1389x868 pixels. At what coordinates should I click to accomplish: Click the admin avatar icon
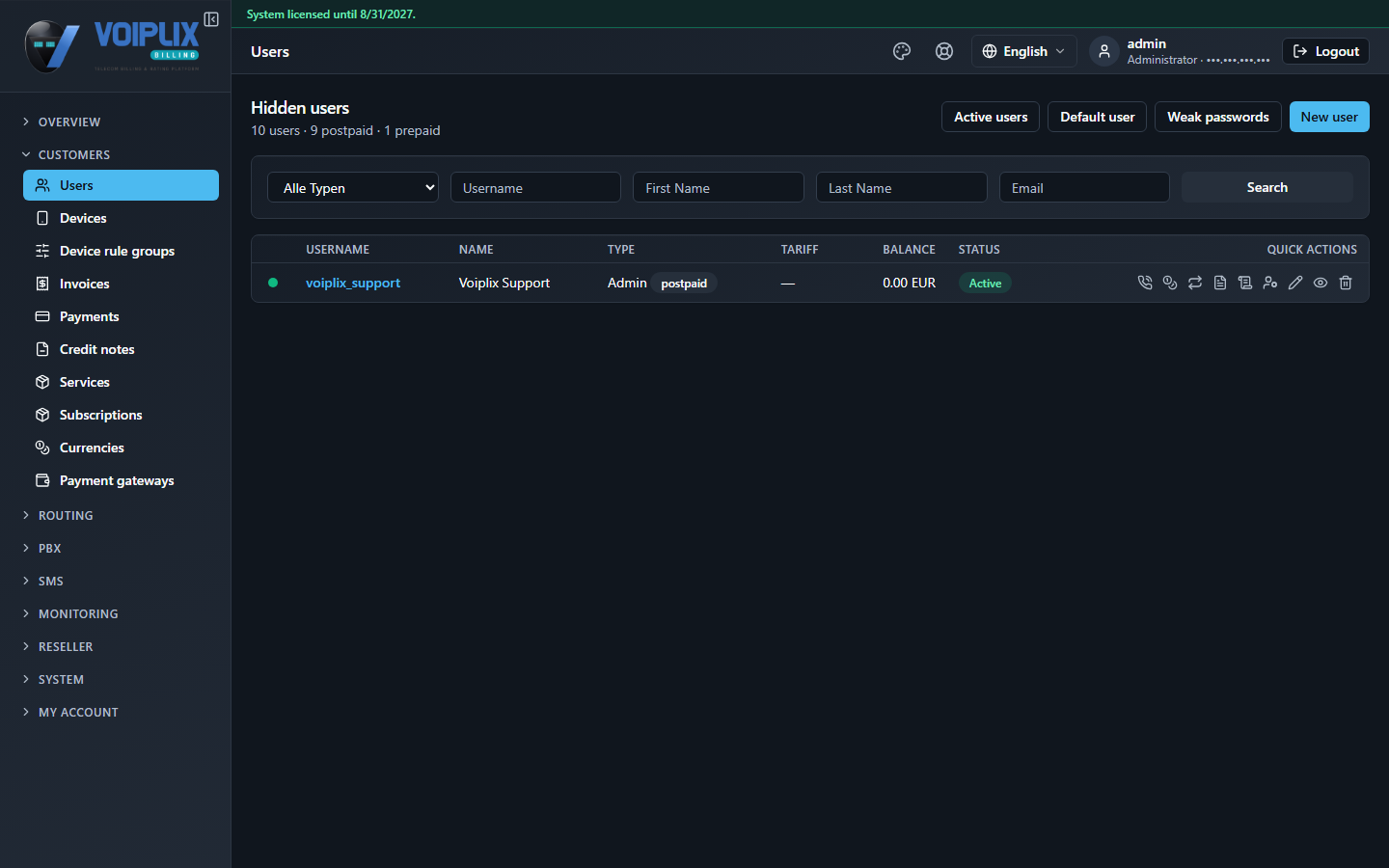tap(1104, 51)
